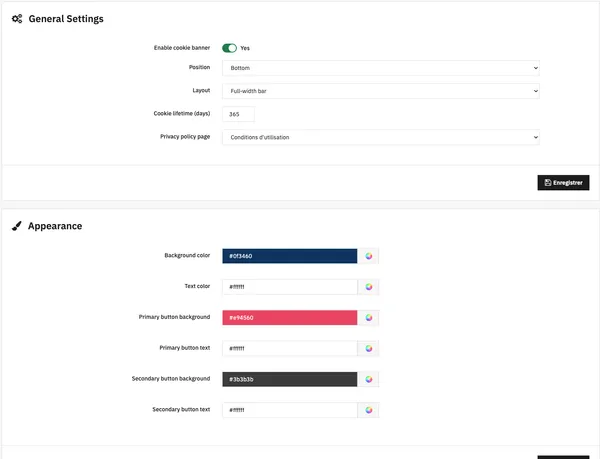Open color wheel for Primary button background
The width and height of the screenshot is (600, 459).
[368, 317]
